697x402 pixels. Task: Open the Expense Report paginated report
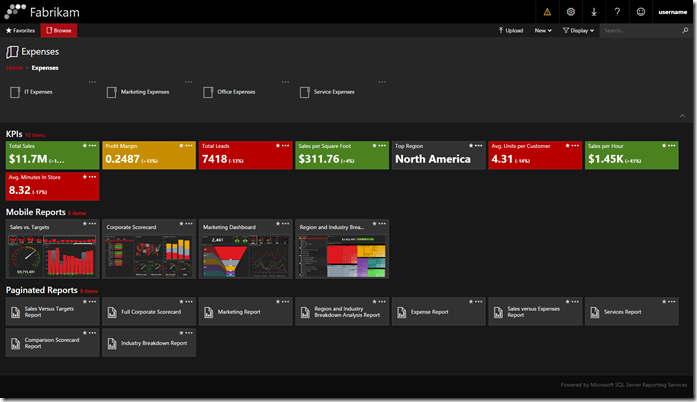point(430,312)
